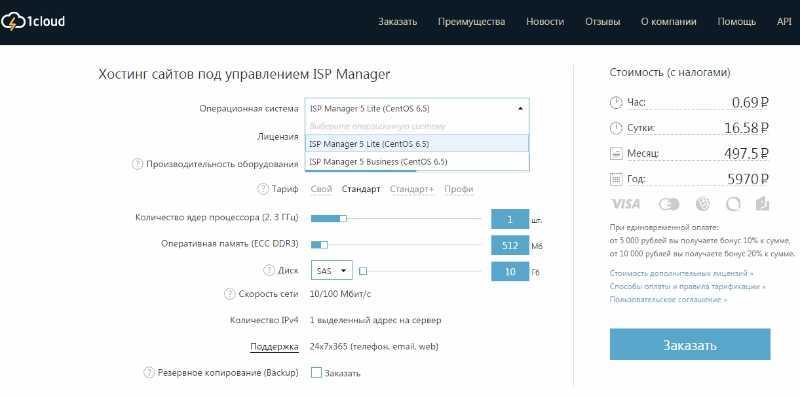The height and width of the screenshot is (396, 800).
Task: Click the help icon next to Резервное копирование
Action: 148,373
